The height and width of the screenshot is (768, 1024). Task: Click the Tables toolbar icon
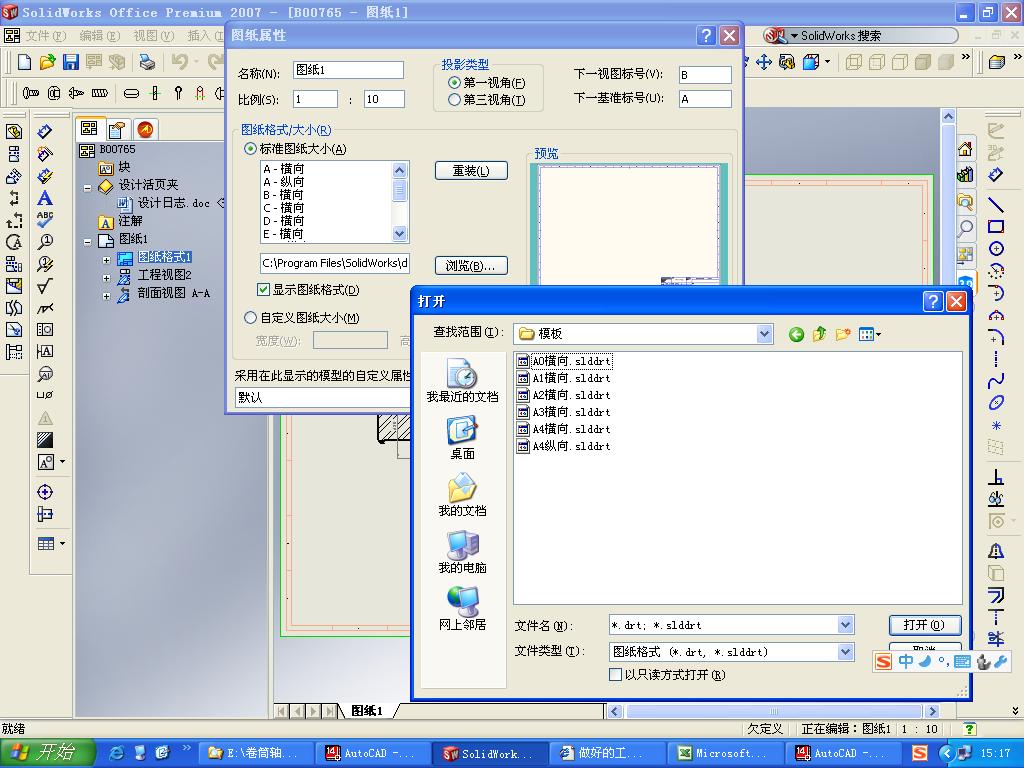tap(46, 543)
